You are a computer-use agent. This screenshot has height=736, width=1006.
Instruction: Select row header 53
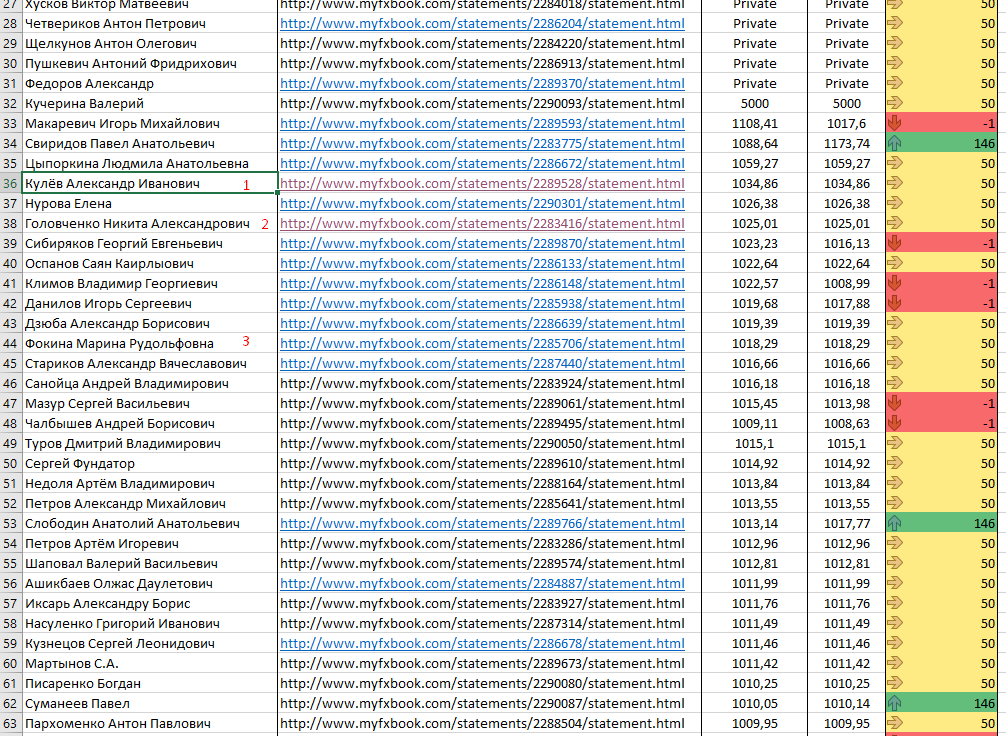tap(10, 524)
